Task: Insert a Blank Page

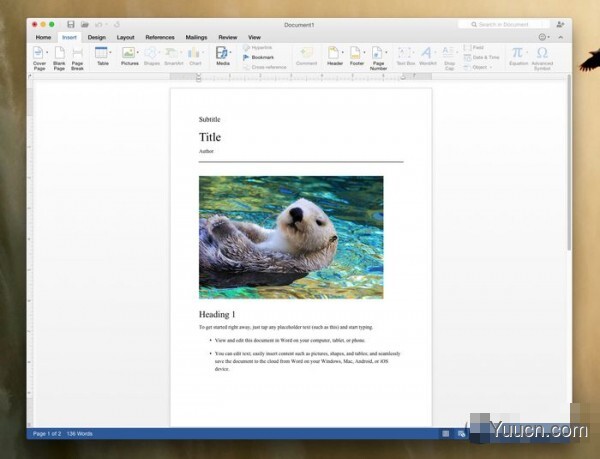Action: coord(59,58)
